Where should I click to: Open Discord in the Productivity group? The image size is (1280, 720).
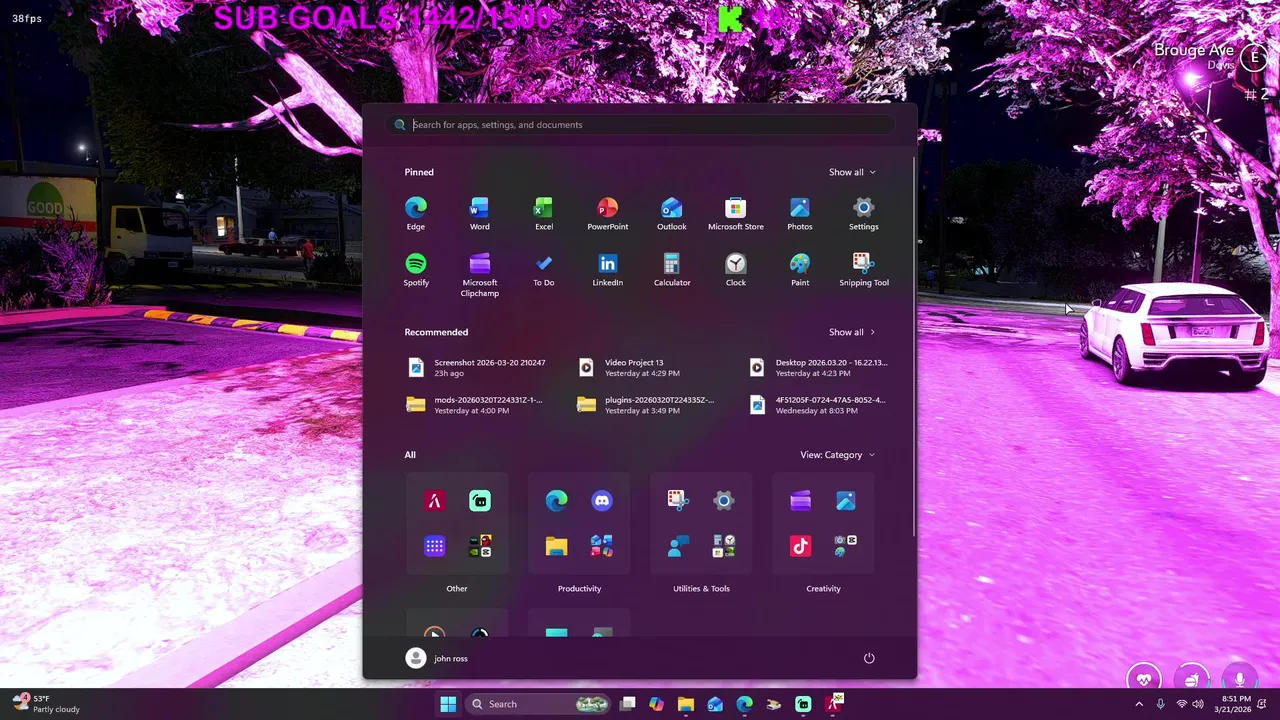(x=602, y=501)
